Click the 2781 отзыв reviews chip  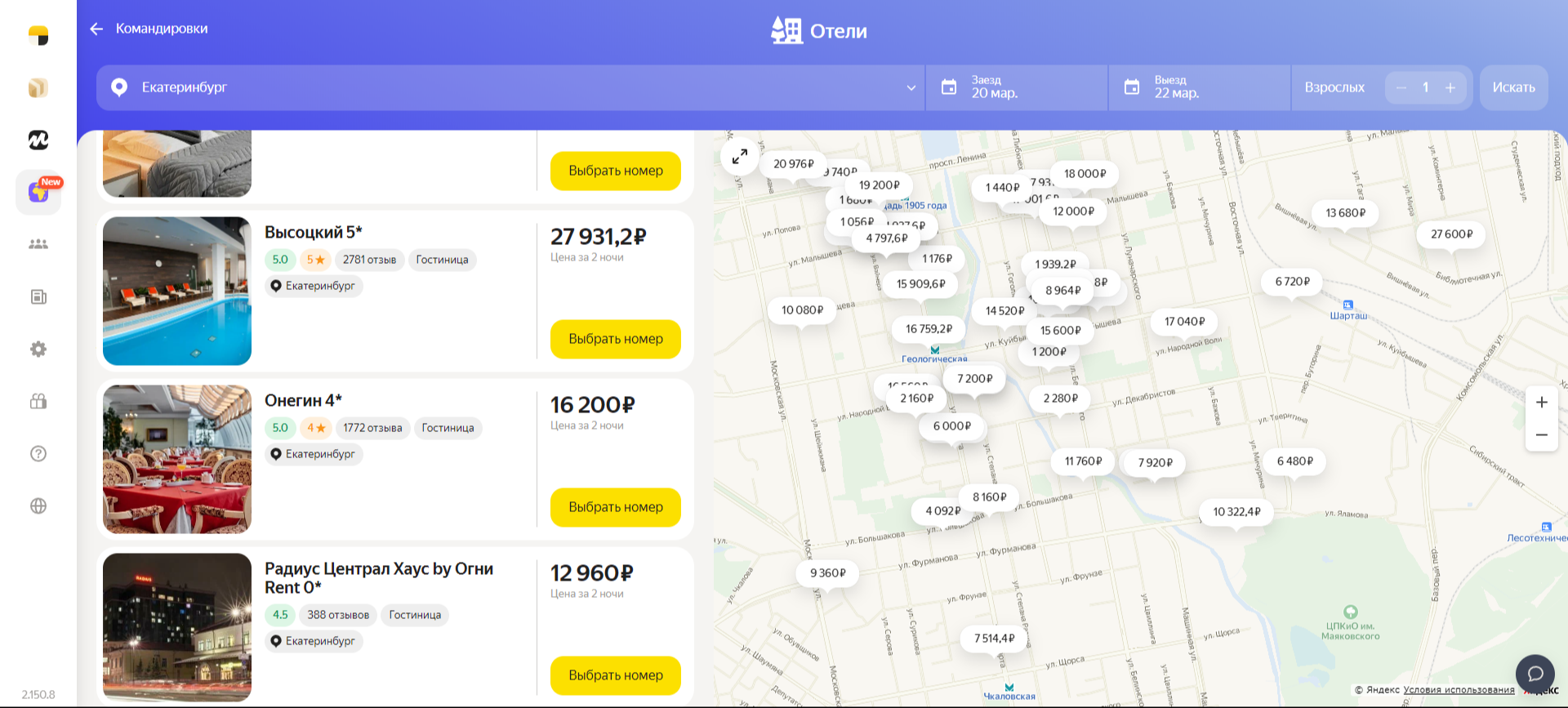pos(369,260)
